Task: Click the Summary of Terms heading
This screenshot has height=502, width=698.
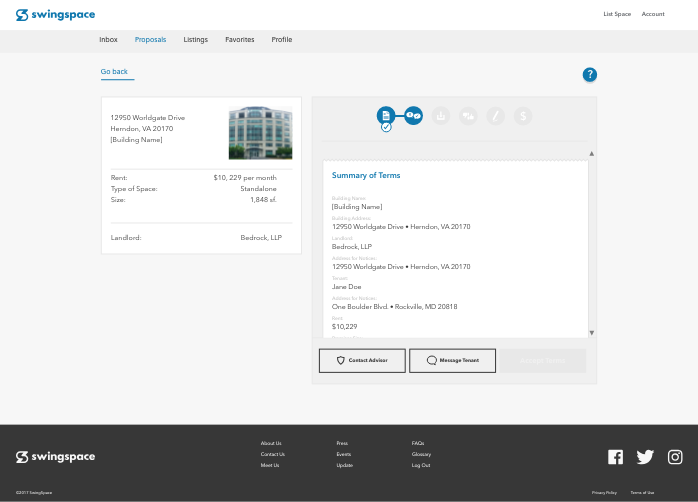Action: coord(366,175)
